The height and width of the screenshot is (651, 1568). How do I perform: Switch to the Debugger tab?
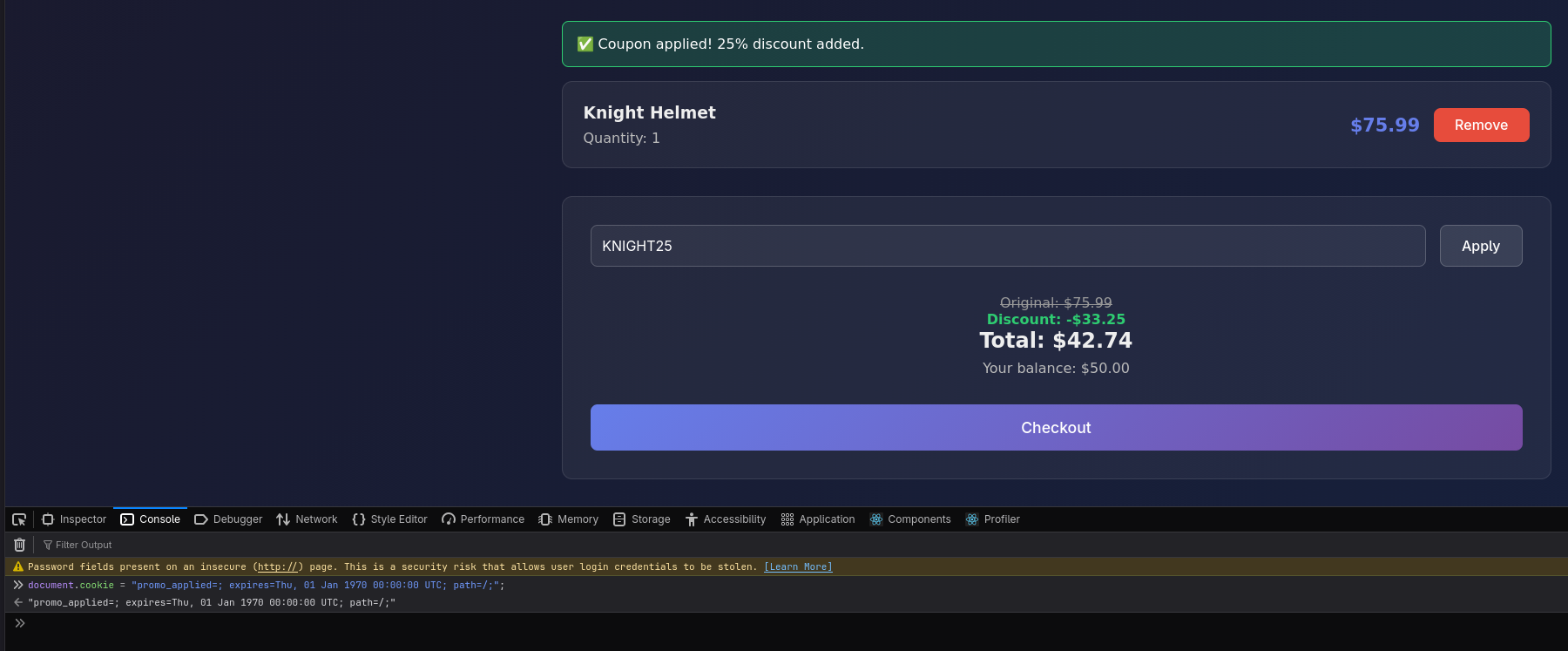coord(228,519)
